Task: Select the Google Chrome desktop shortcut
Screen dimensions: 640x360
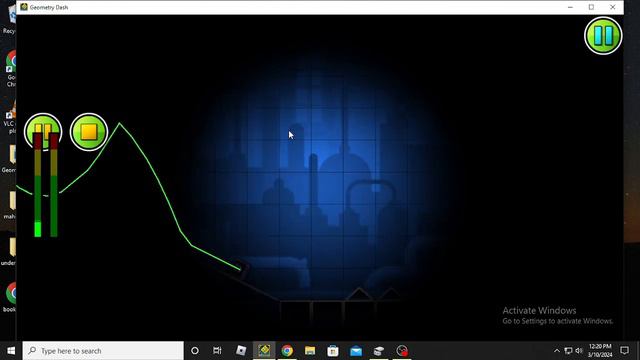Action: click(x=11, y=67)
